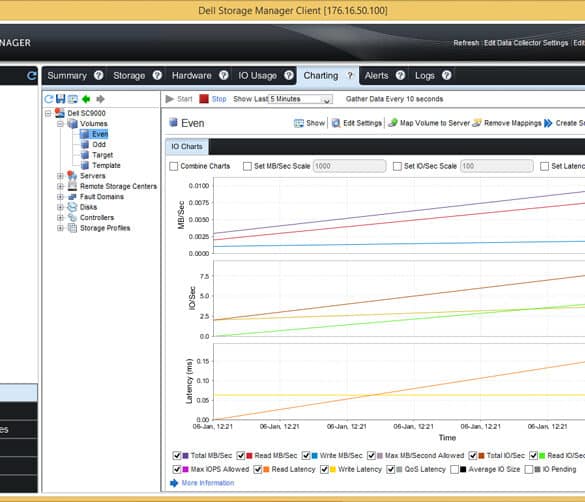Click the Storage Profiles icon
Viewport: 585px width, 502px height.
point(72,228)
